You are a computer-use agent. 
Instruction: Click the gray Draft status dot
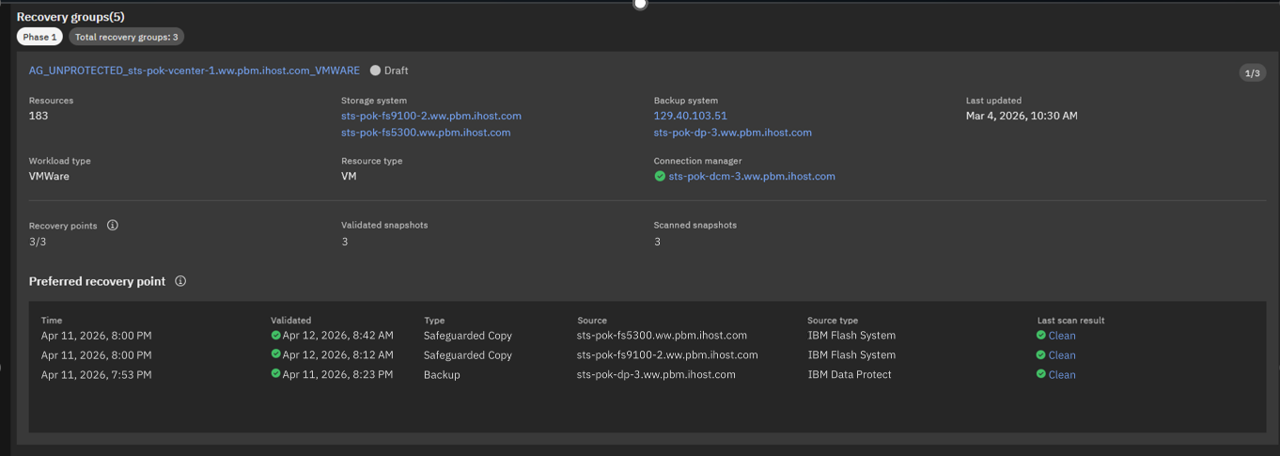tap(376, 71)
